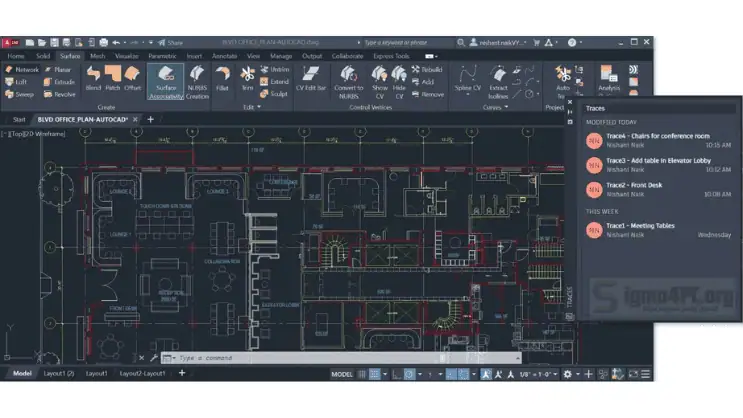The image size is (743, 418).
Task: Open the Start tab
Action: point(19,119)
